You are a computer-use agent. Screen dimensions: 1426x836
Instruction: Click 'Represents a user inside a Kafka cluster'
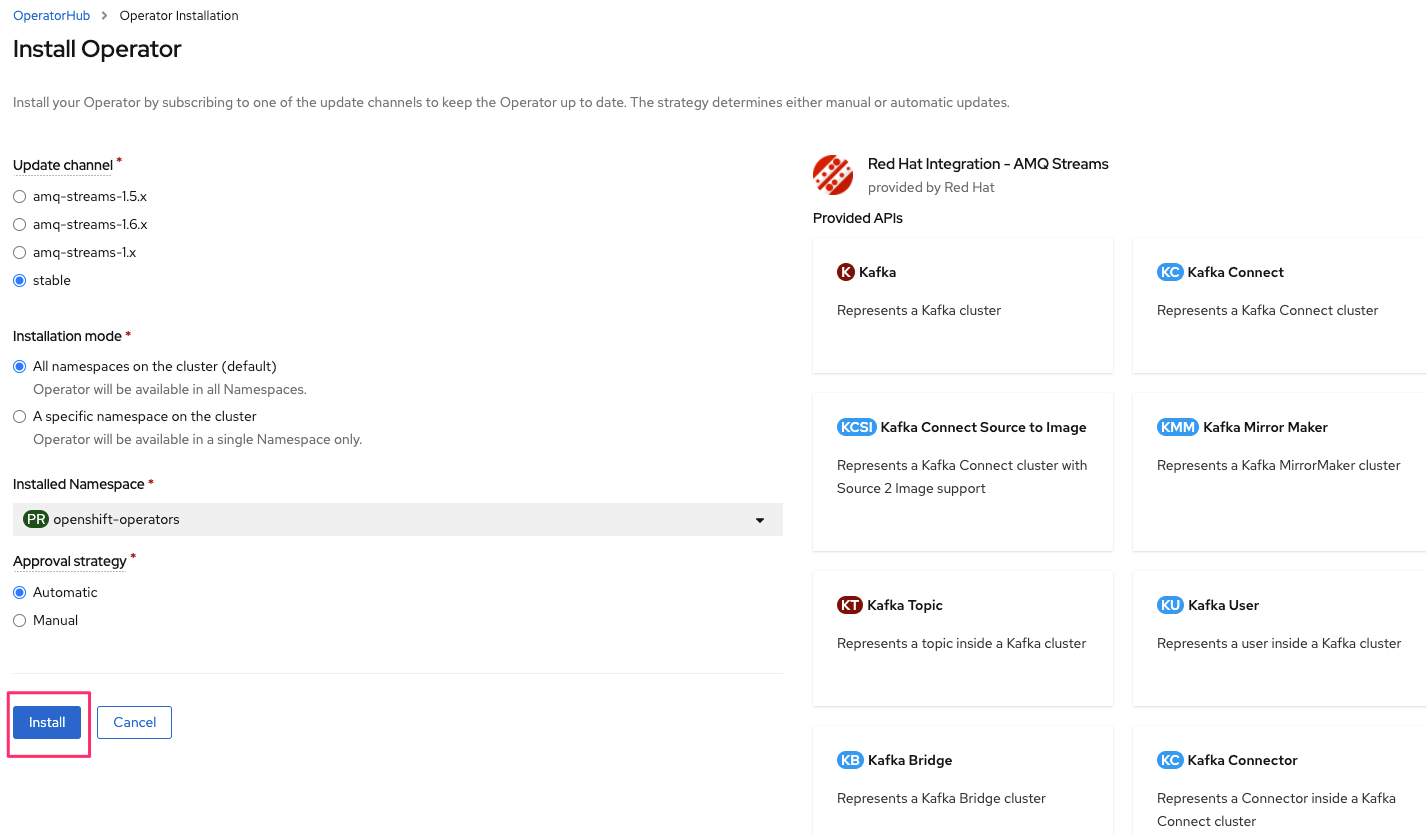click(1279, 643)
